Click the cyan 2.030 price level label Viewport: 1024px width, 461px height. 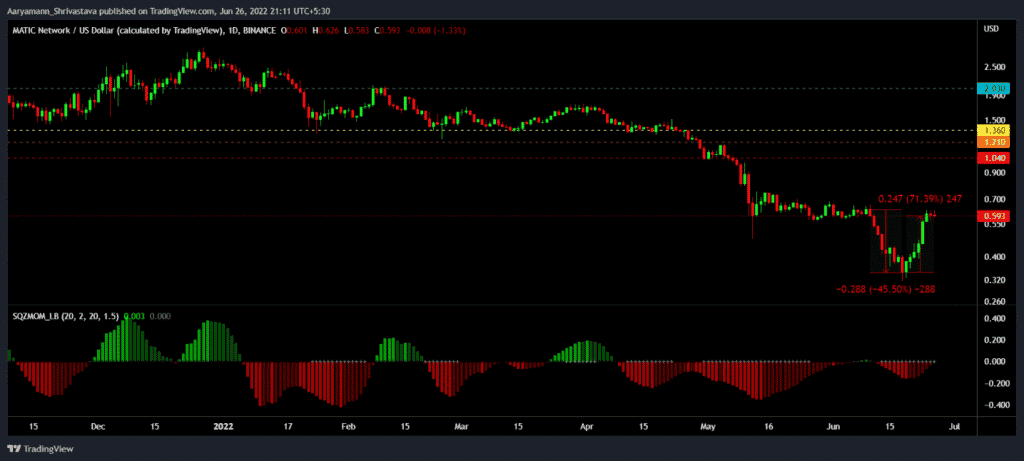(993, 88)
